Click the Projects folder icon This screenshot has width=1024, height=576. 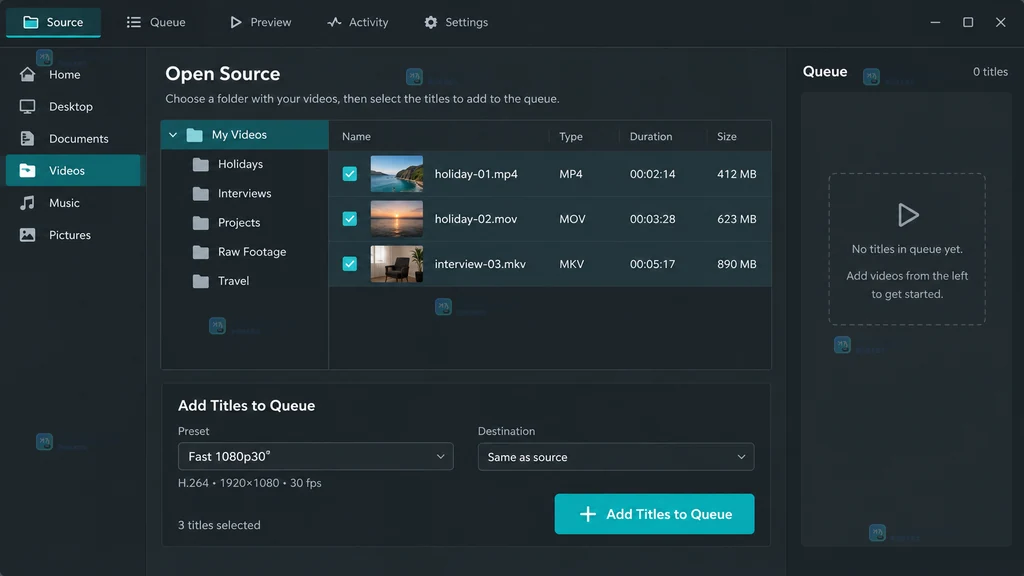[x=200, y=223]
